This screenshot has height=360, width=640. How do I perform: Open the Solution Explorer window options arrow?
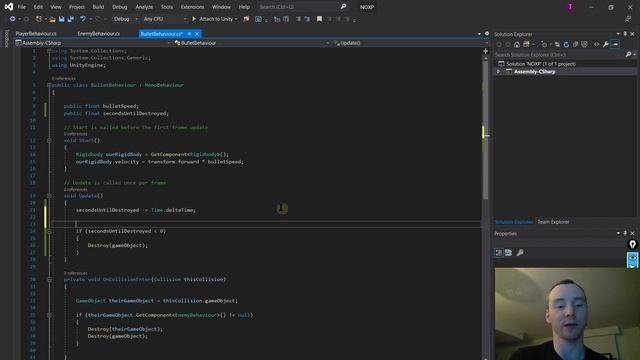point(618,34)
